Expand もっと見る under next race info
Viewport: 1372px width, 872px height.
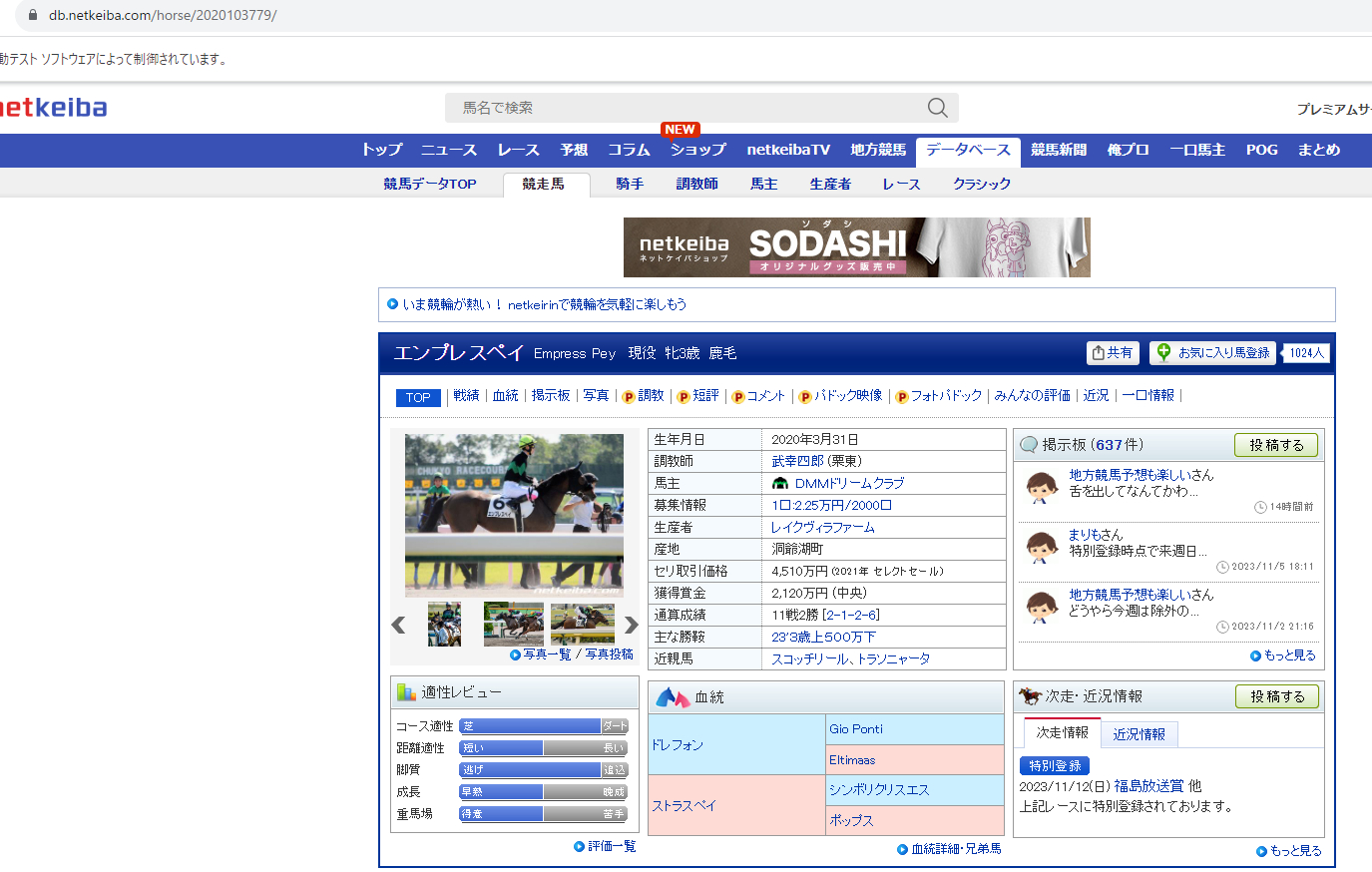1288,851
